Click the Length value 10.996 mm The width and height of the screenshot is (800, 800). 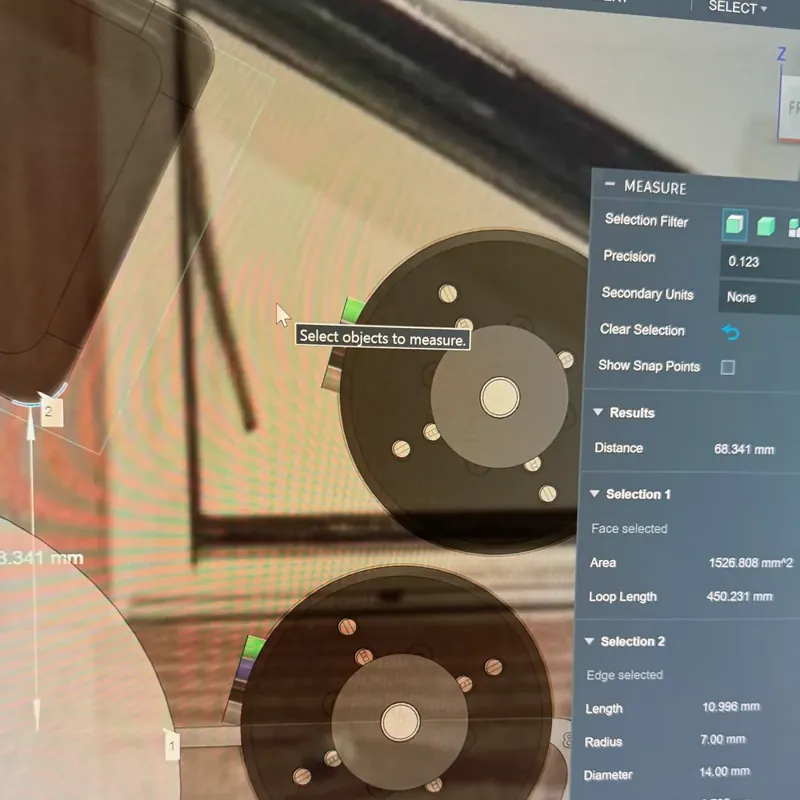coord(731,707)
